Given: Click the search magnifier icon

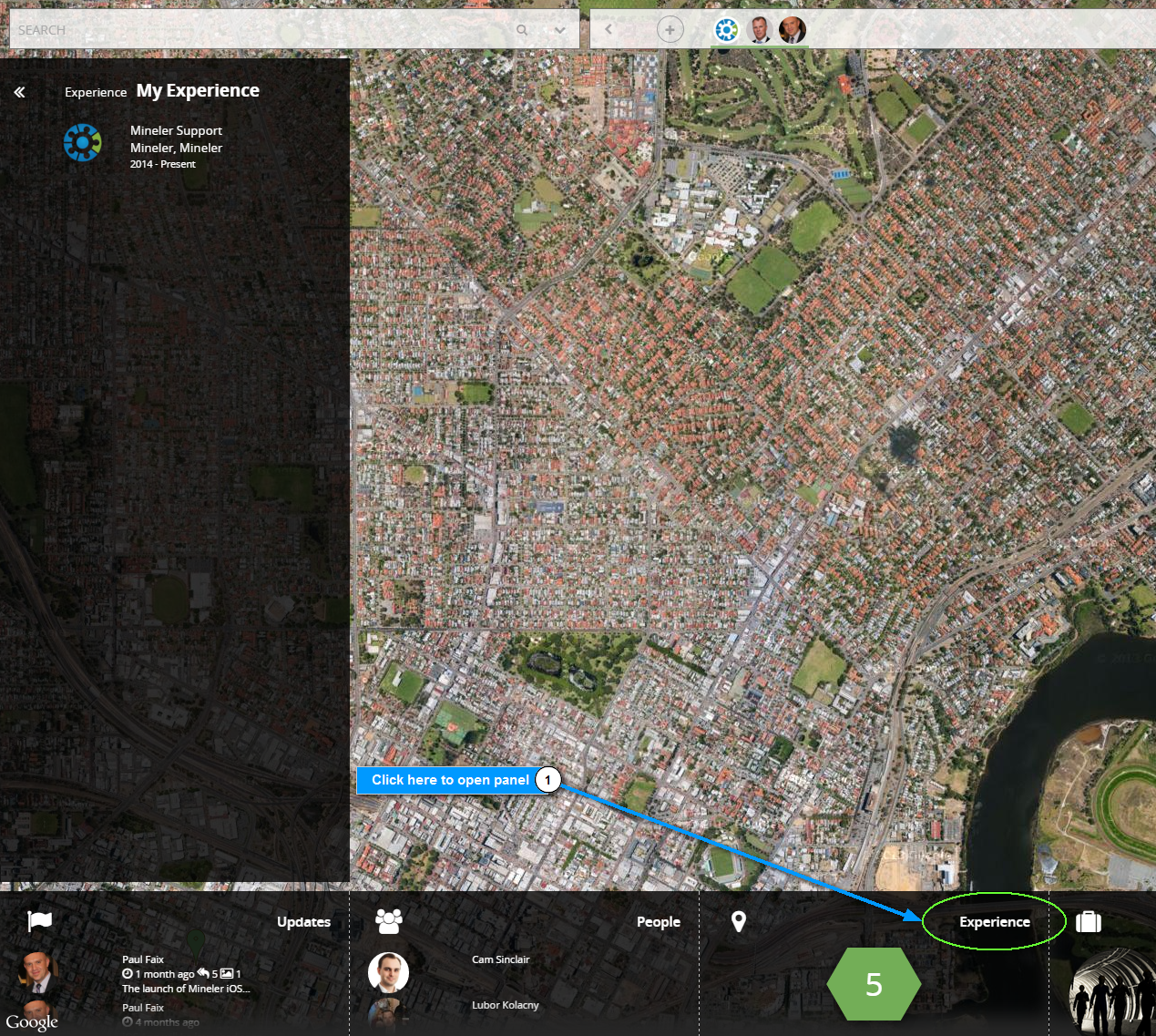Looking at the screenshot, I should point(522,30).
